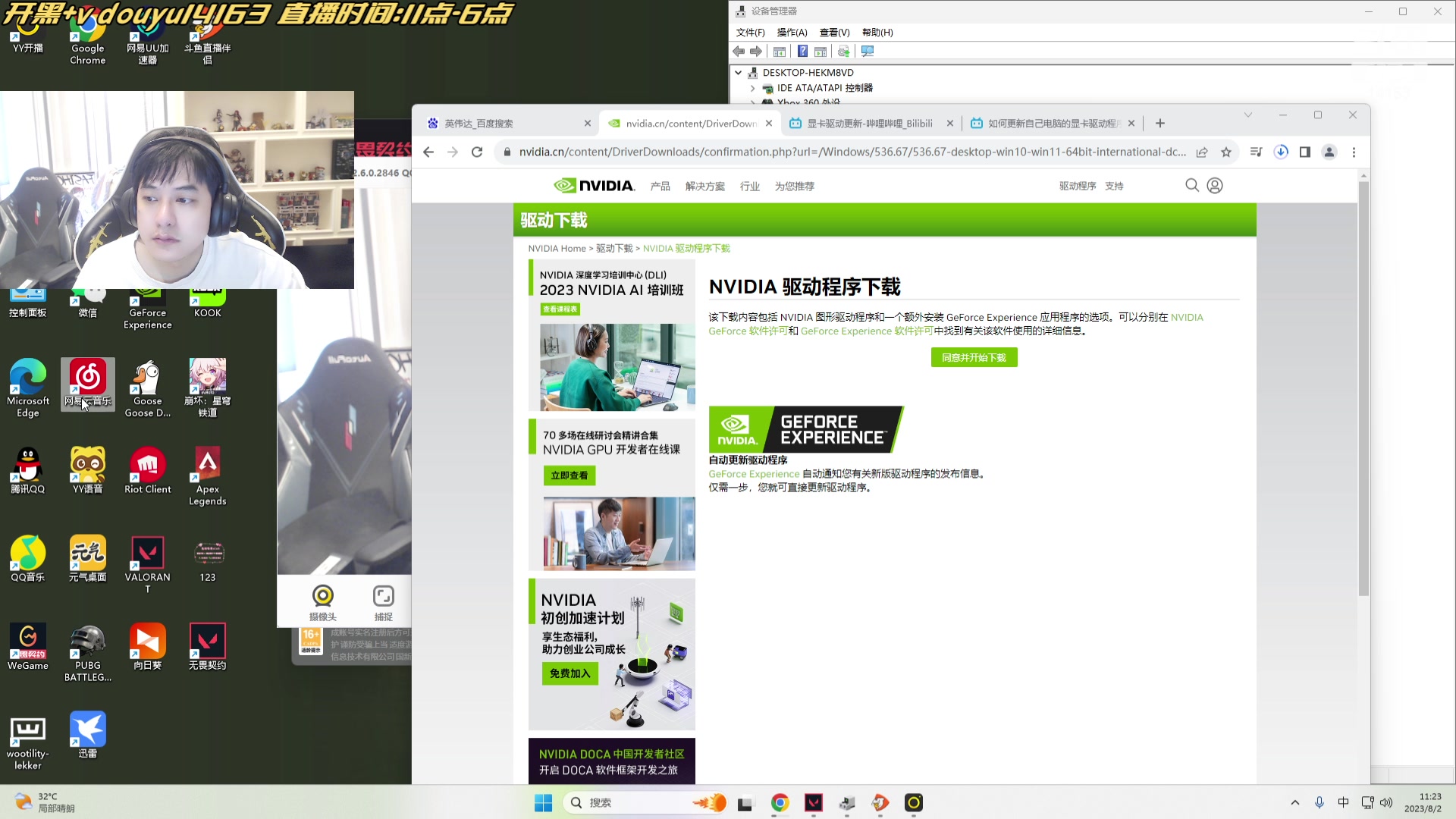Open 腾讯QQ desktop shortcut

click(x=28, y=471)
